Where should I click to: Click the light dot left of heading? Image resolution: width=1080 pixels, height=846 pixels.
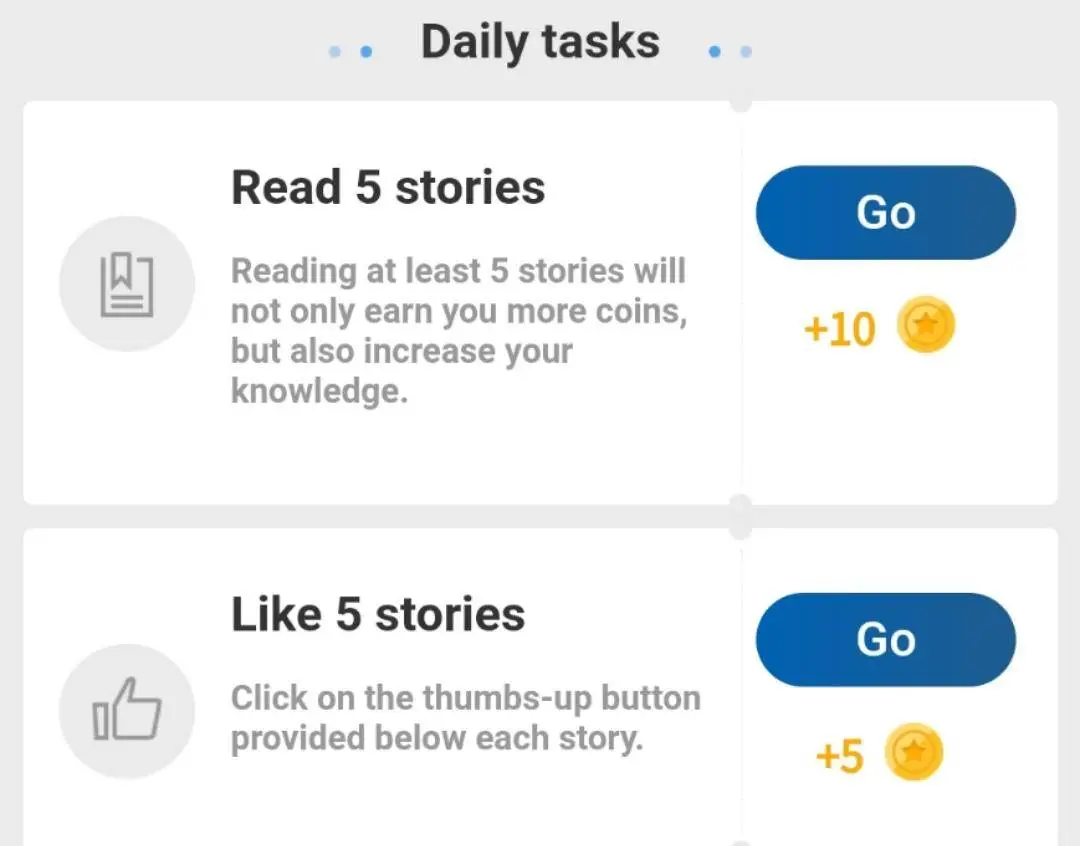coord(335,51)
